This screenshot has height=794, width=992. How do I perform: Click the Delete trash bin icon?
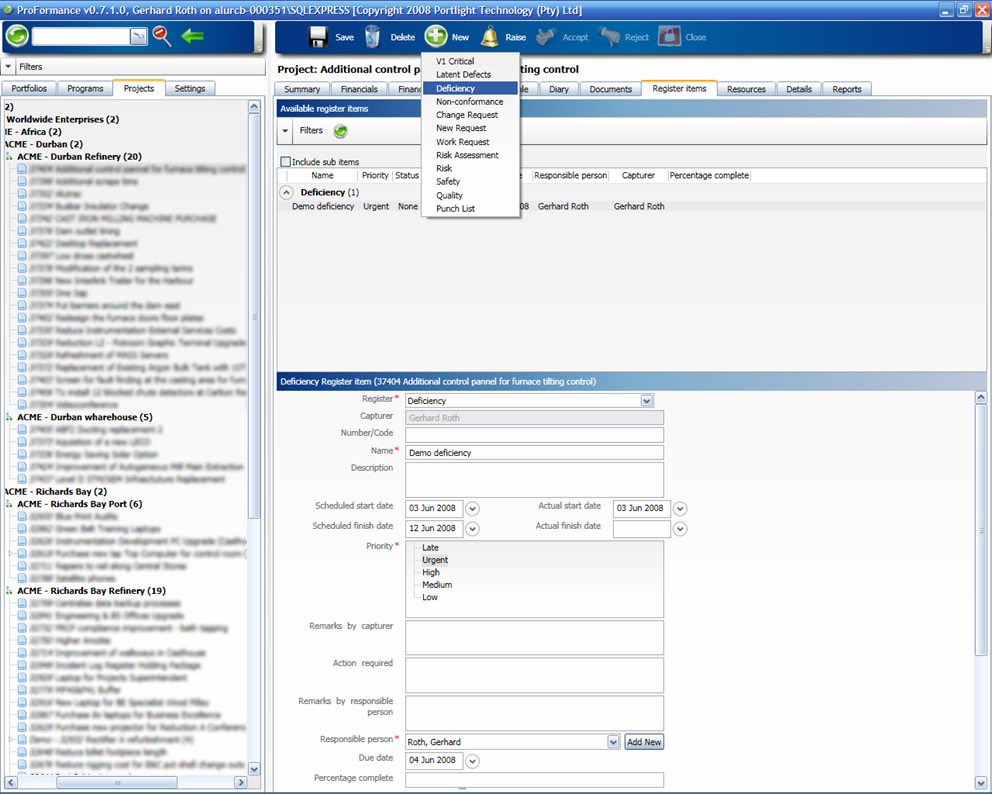(x=373, y=37)
